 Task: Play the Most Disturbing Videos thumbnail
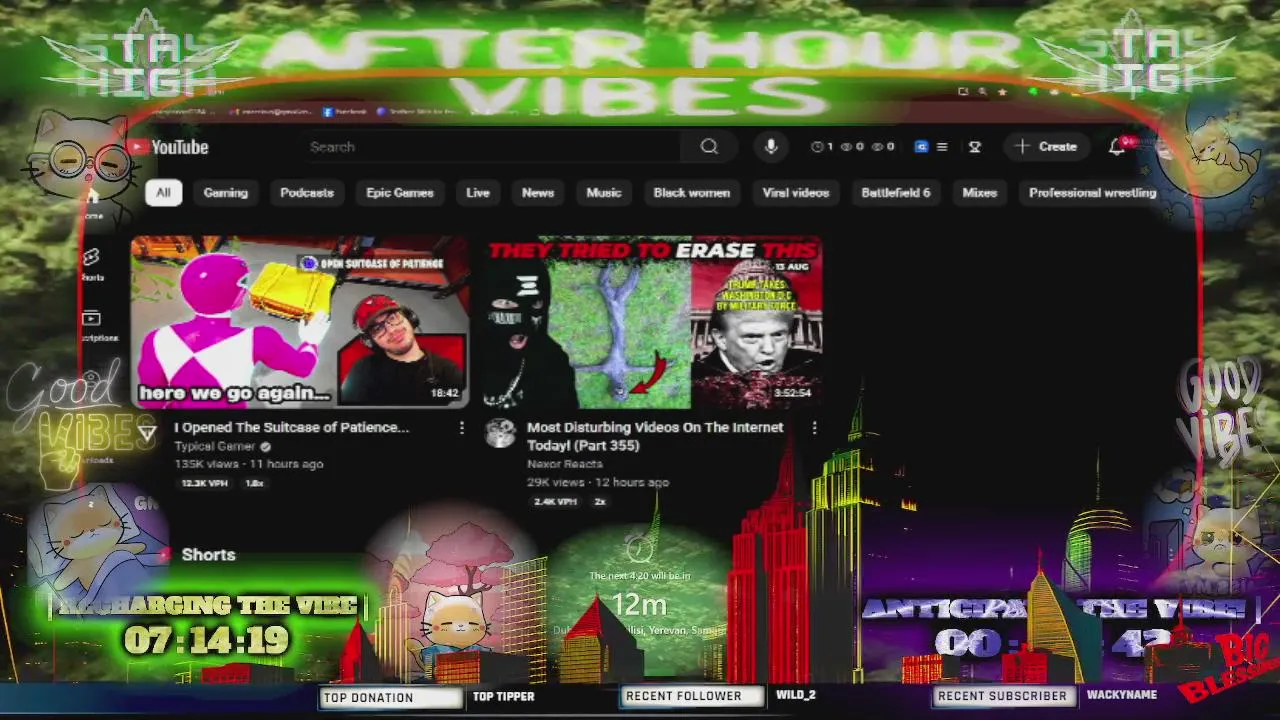pyautogui.click(x=653, y=322)
